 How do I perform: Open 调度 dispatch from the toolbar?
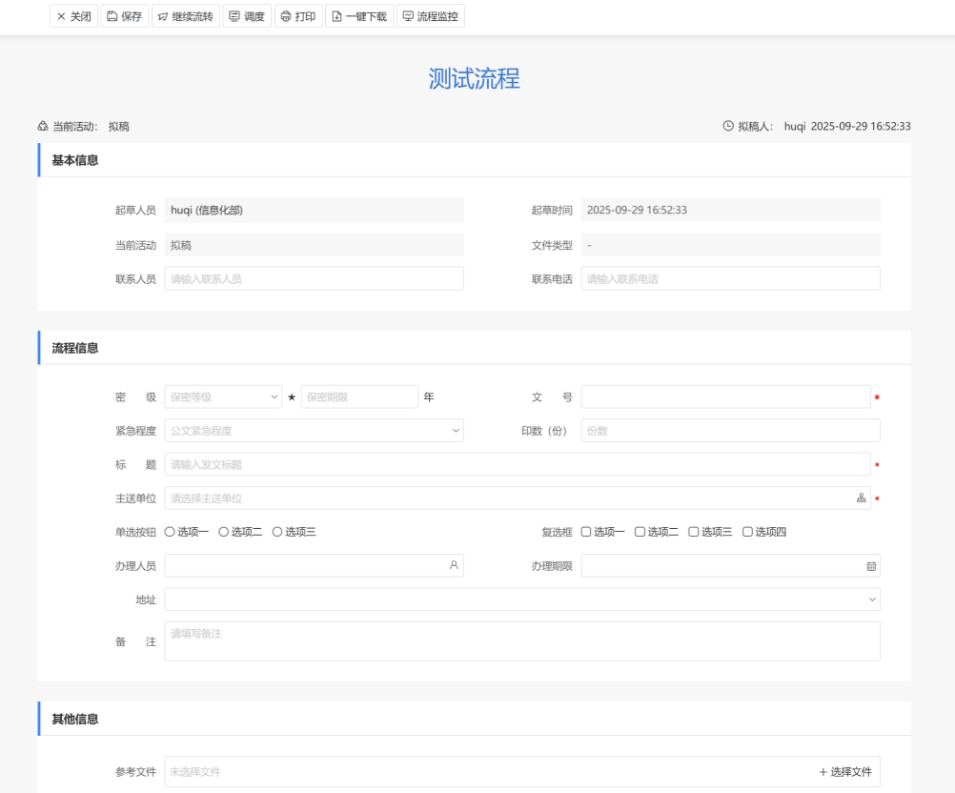tap(247, 17)
